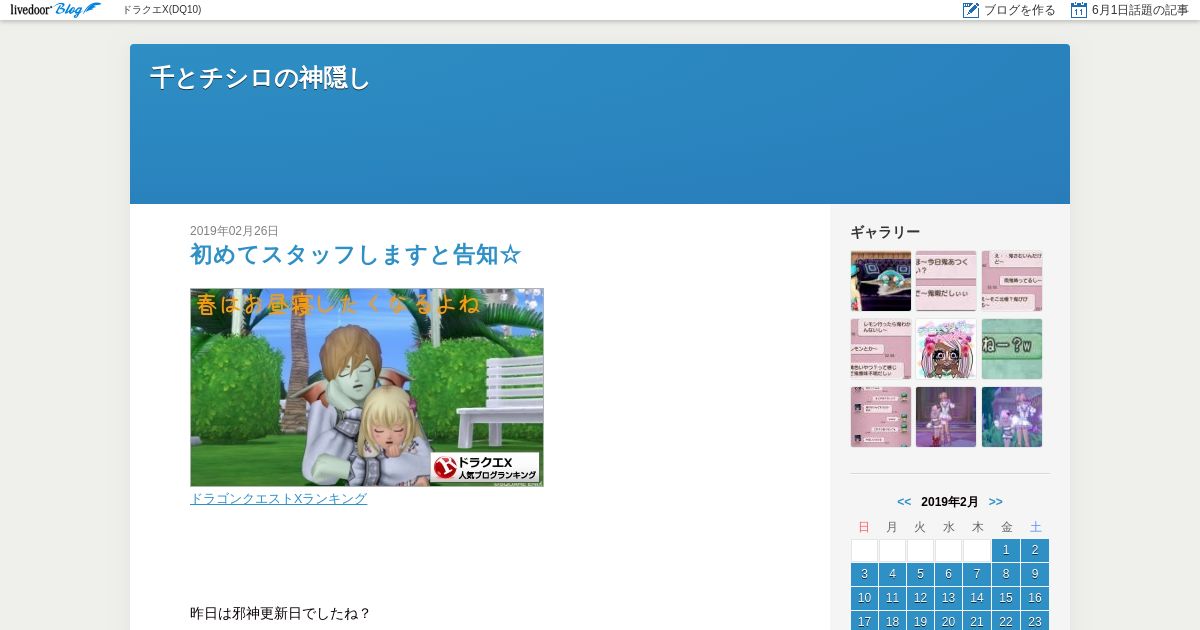Select calendar date 11
Image resolution: width=1200 pixels, height=630 pixels.
coord(892,598)
